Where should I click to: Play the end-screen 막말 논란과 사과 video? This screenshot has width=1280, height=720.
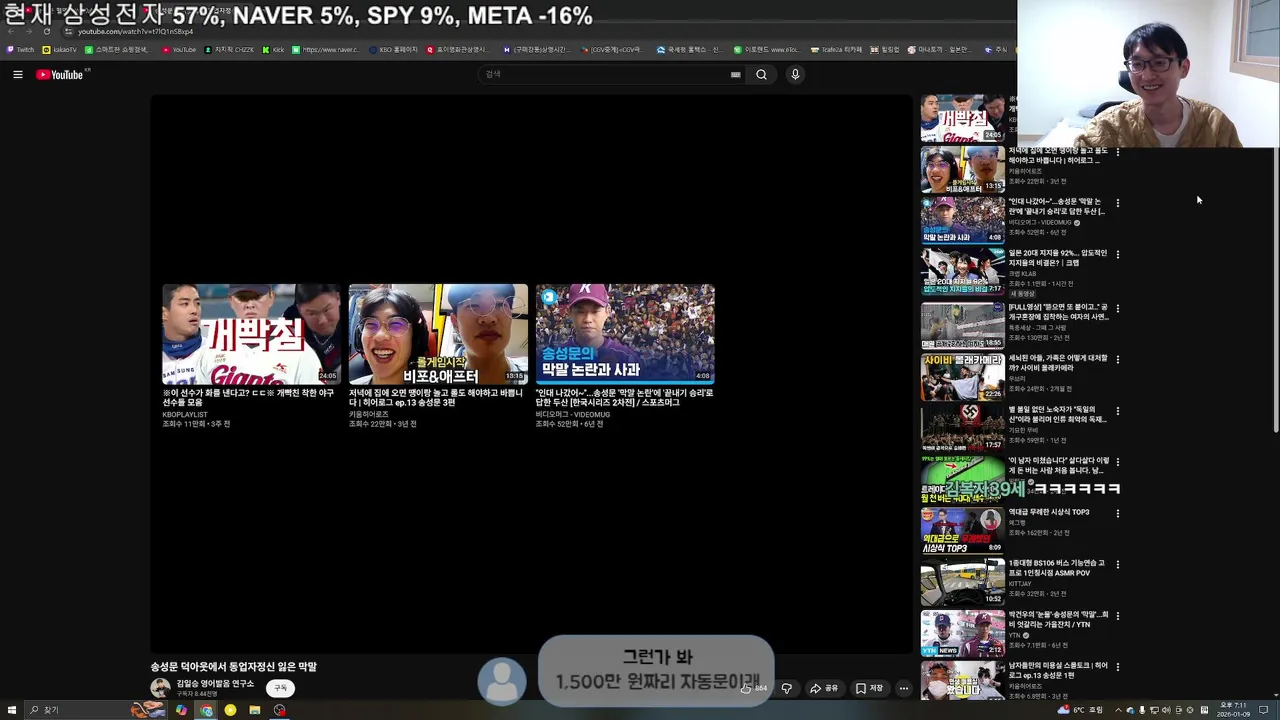[x=625, y=334]
